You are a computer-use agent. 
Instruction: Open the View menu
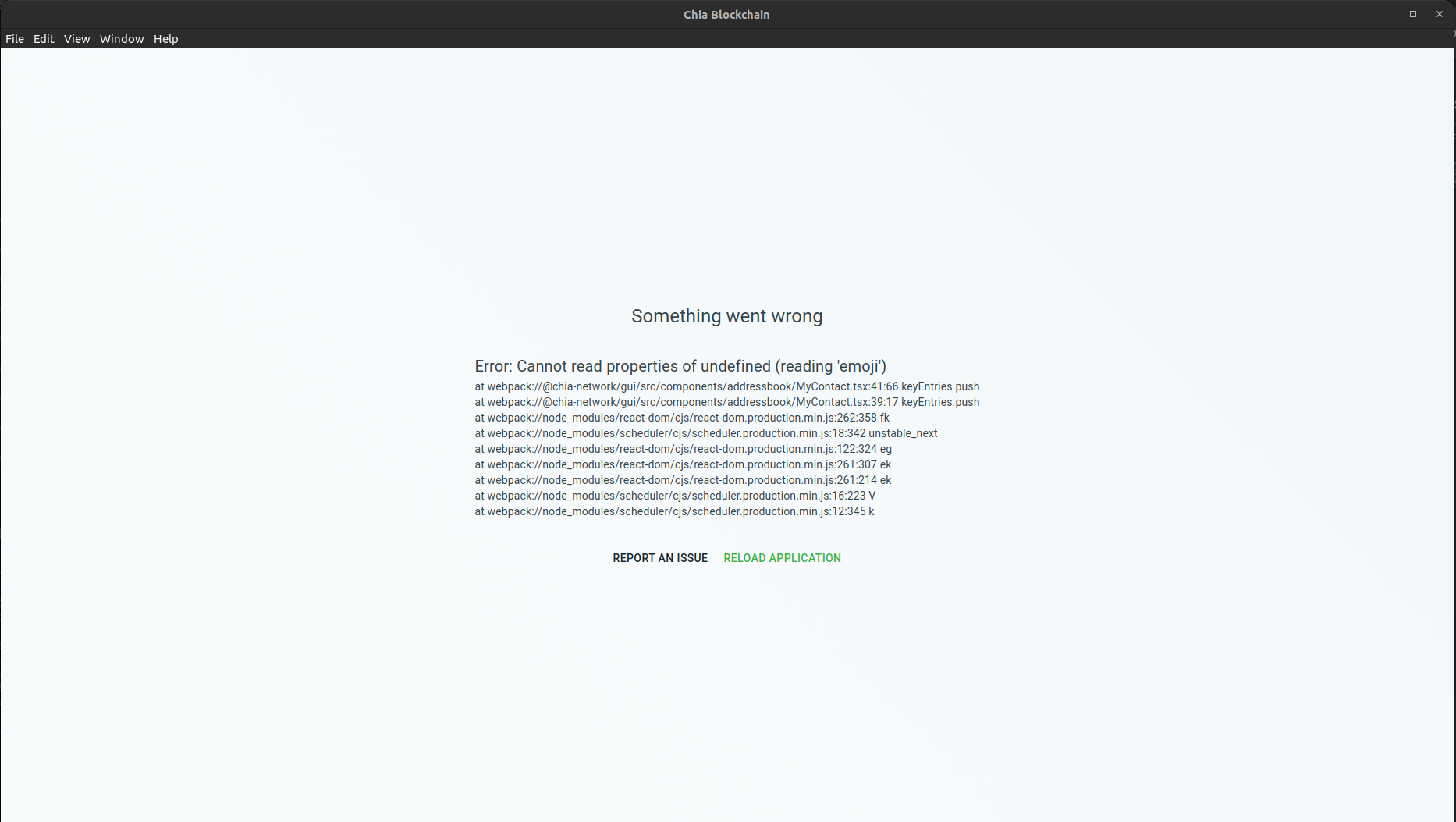coord(76,38)
